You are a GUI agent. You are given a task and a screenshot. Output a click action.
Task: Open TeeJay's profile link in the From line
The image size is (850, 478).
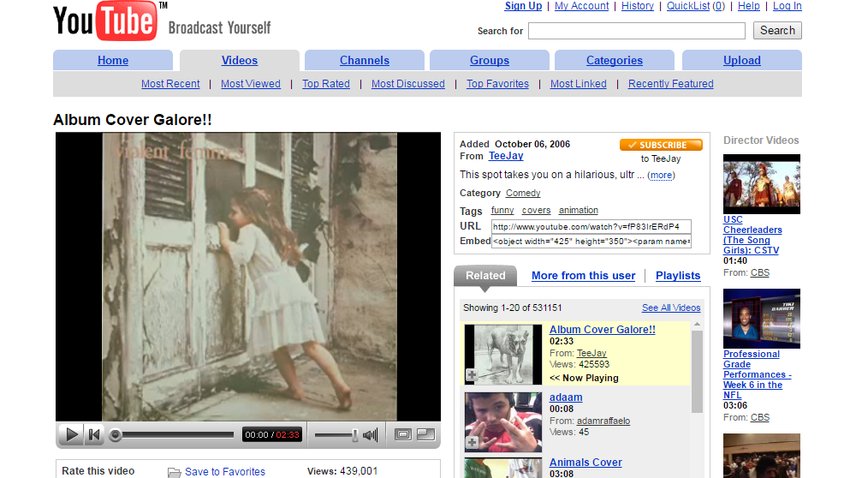tap(506, 156)
